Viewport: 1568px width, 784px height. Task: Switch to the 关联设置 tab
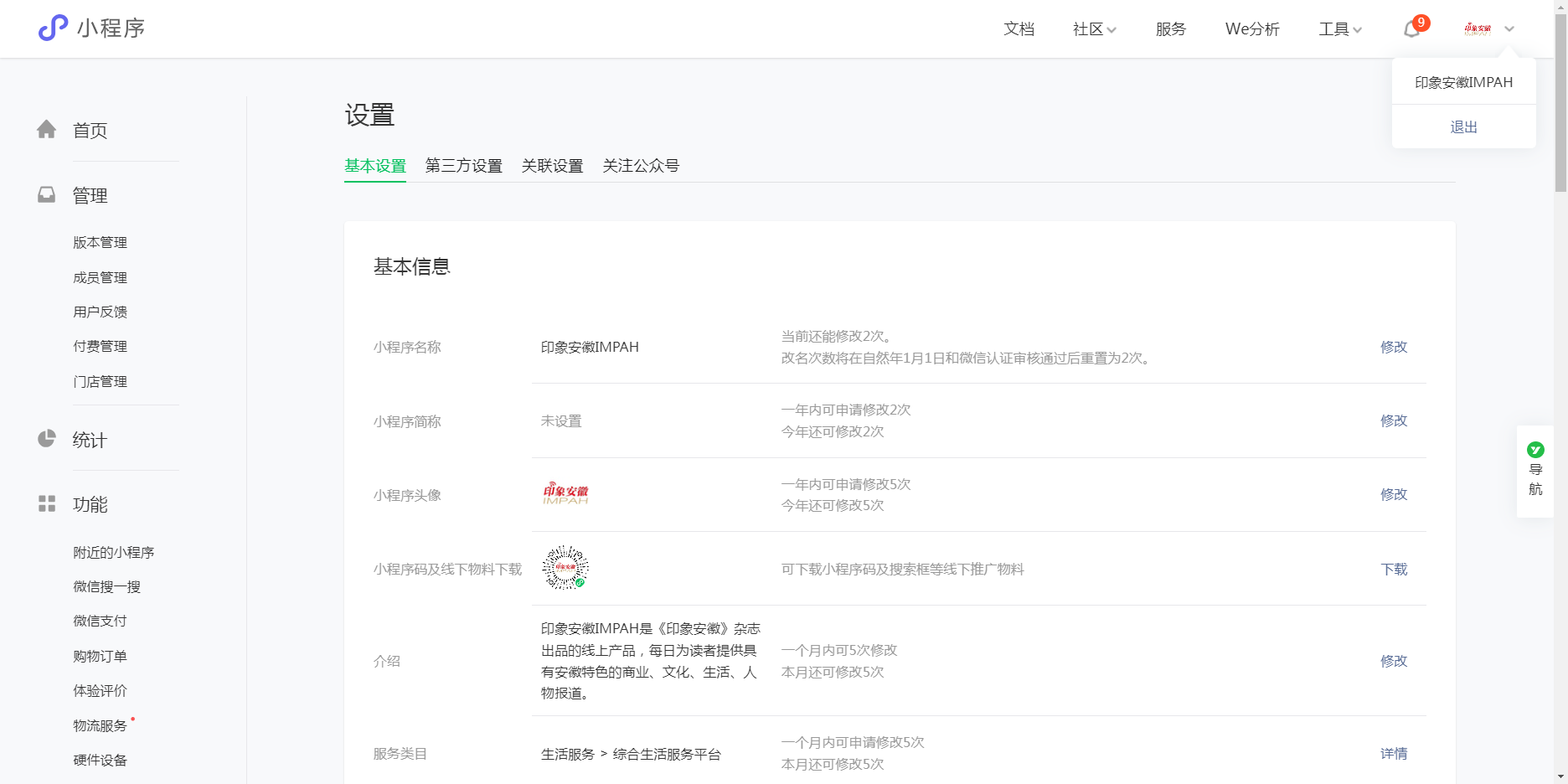pyautogui.click(x=553, y=166)
